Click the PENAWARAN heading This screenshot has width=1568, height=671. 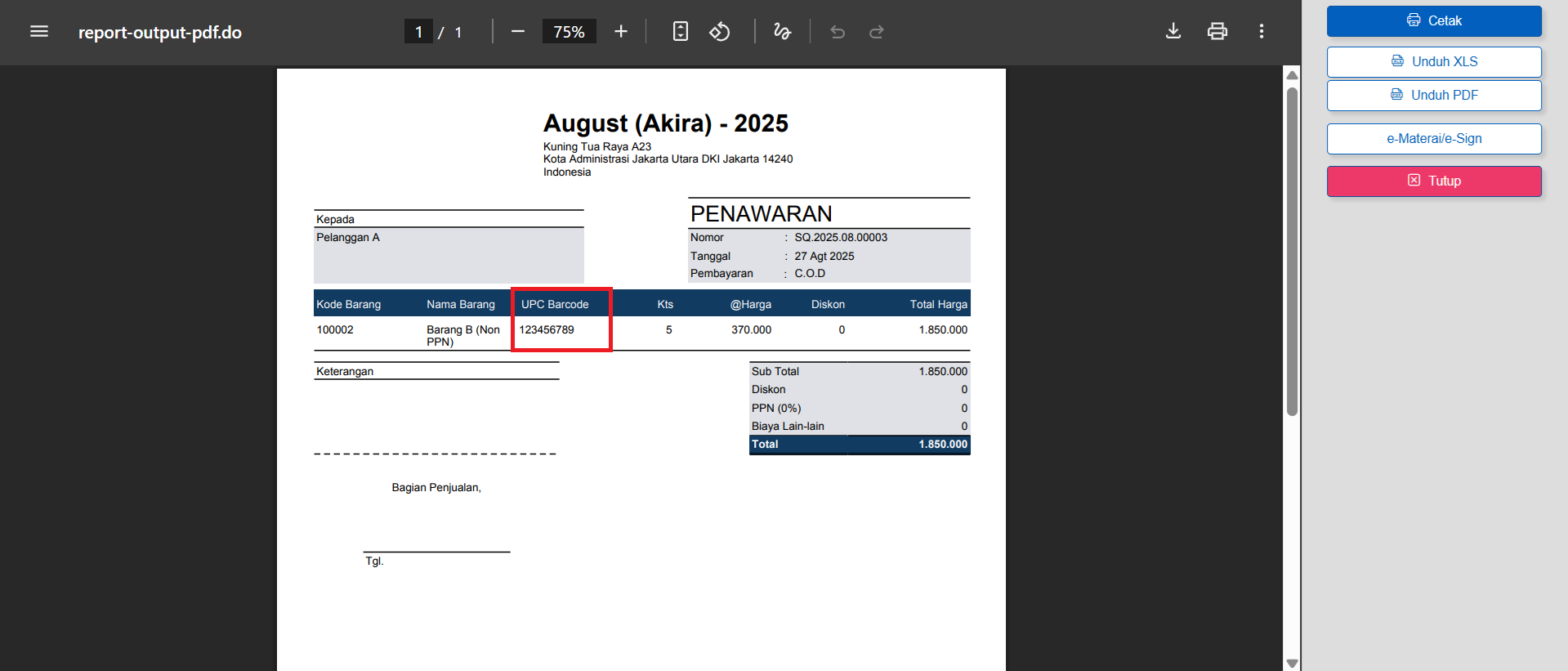(x=761, y=214)
